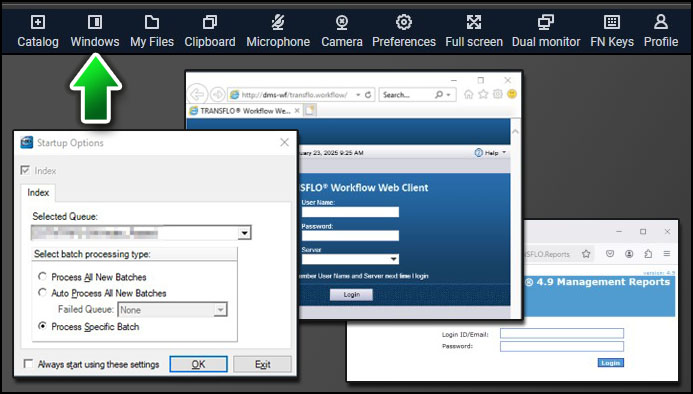Click the Workflow page scrollbar up arrow
The width and height of the screenshot is (693, 394).
[x=515, y=132]
